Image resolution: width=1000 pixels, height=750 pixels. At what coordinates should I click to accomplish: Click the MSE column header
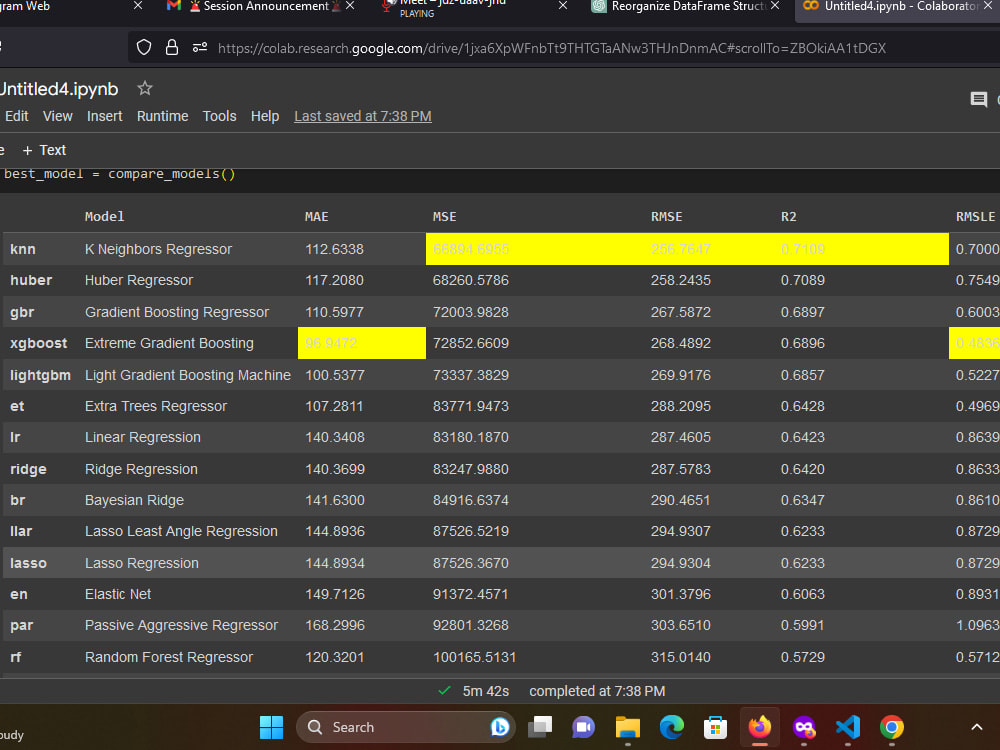445,217
